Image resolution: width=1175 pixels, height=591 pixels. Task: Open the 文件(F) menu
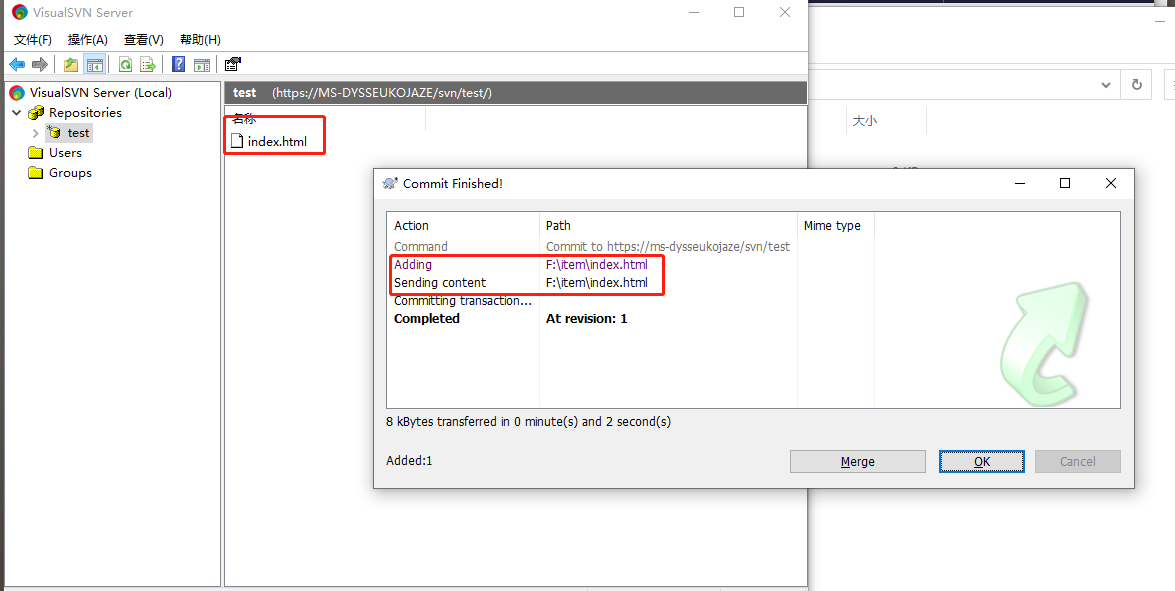[x=33, y=40]
